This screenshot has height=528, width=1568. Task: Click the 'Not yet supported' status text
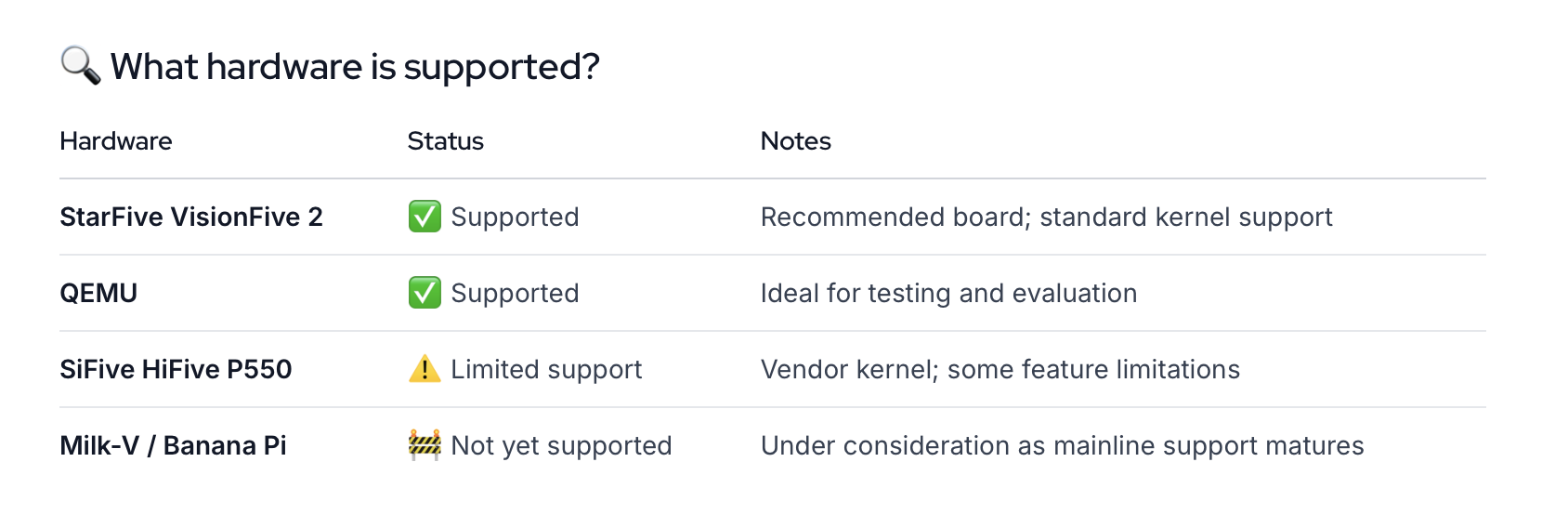tap(561, 446)
